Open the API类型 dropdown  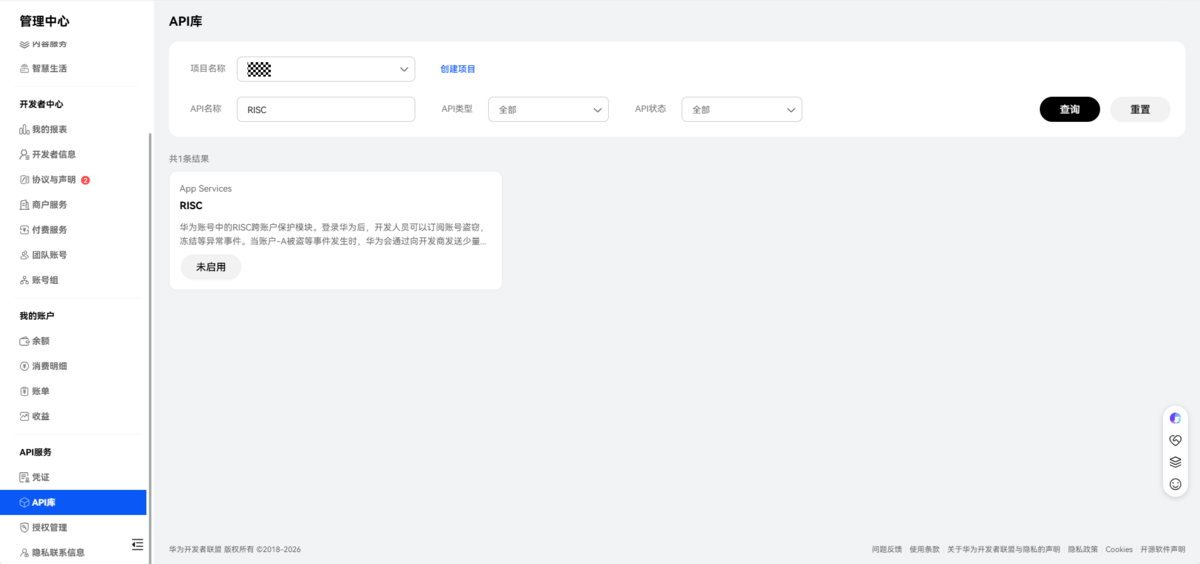click(x=547, y=109)
